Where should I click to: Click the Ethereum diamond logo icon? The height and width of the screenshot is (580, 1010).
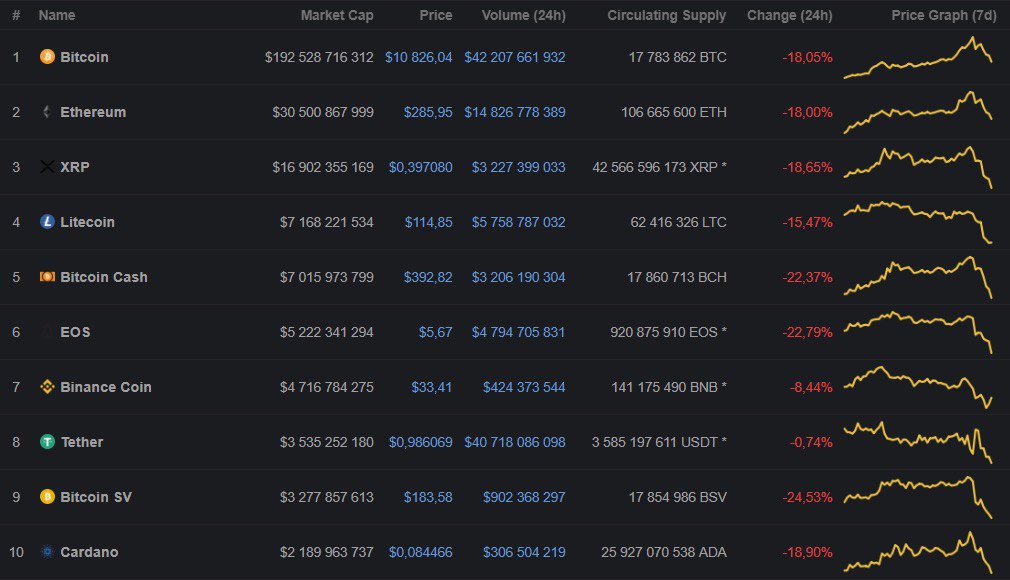(x=47, y=111)
